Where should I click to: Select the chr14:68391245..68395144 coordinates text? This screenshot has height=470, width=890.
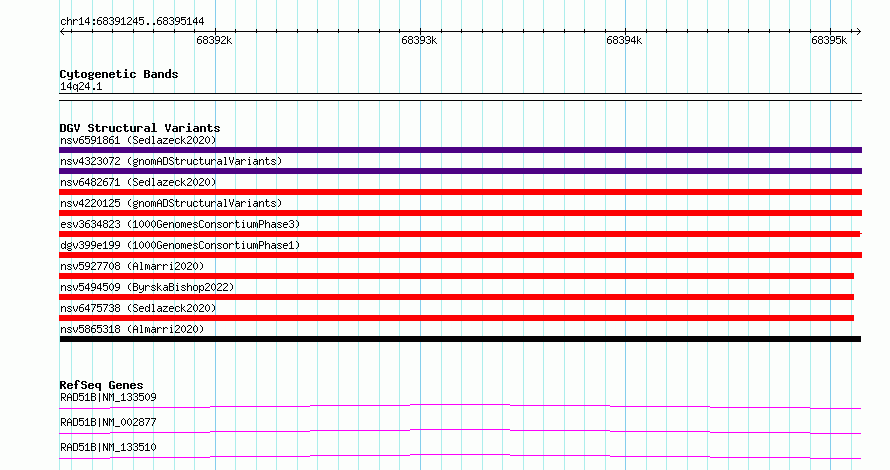[132, 22]
